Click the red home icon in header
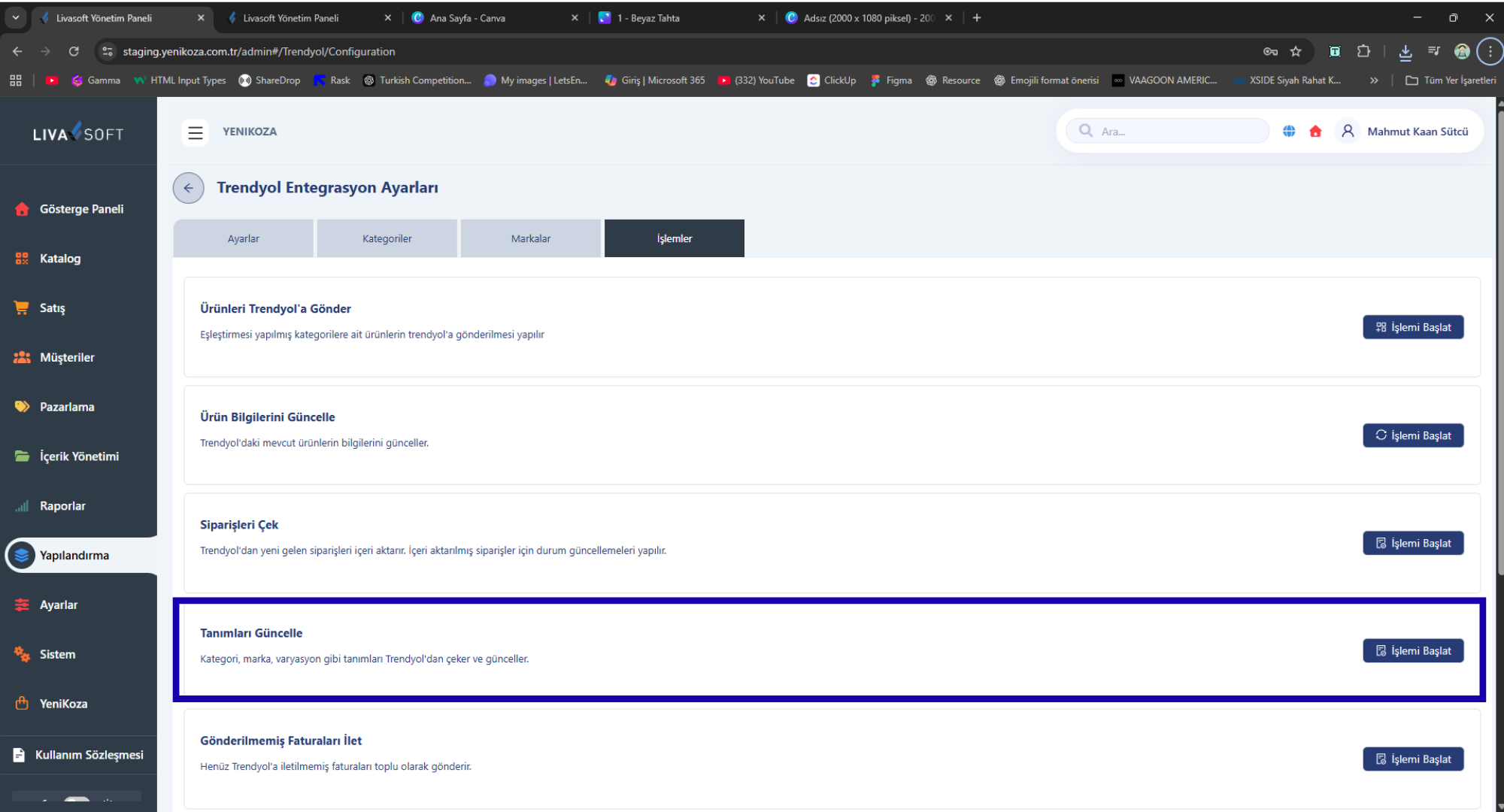Screen dimensions: 1504x812 (1315, 132)
